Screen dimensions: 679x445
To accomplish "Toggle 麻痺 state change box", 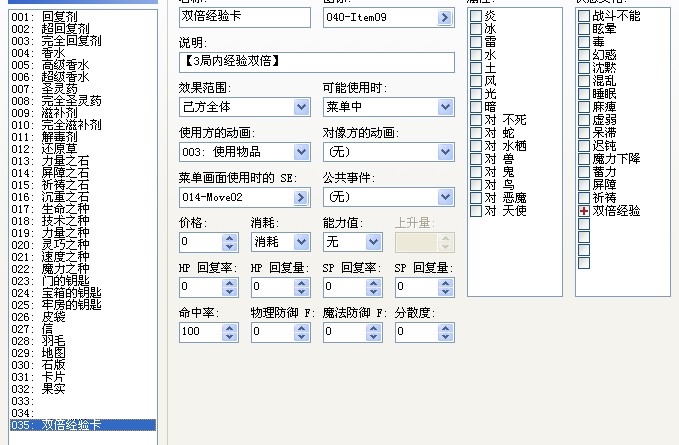I will pos(584,107).
